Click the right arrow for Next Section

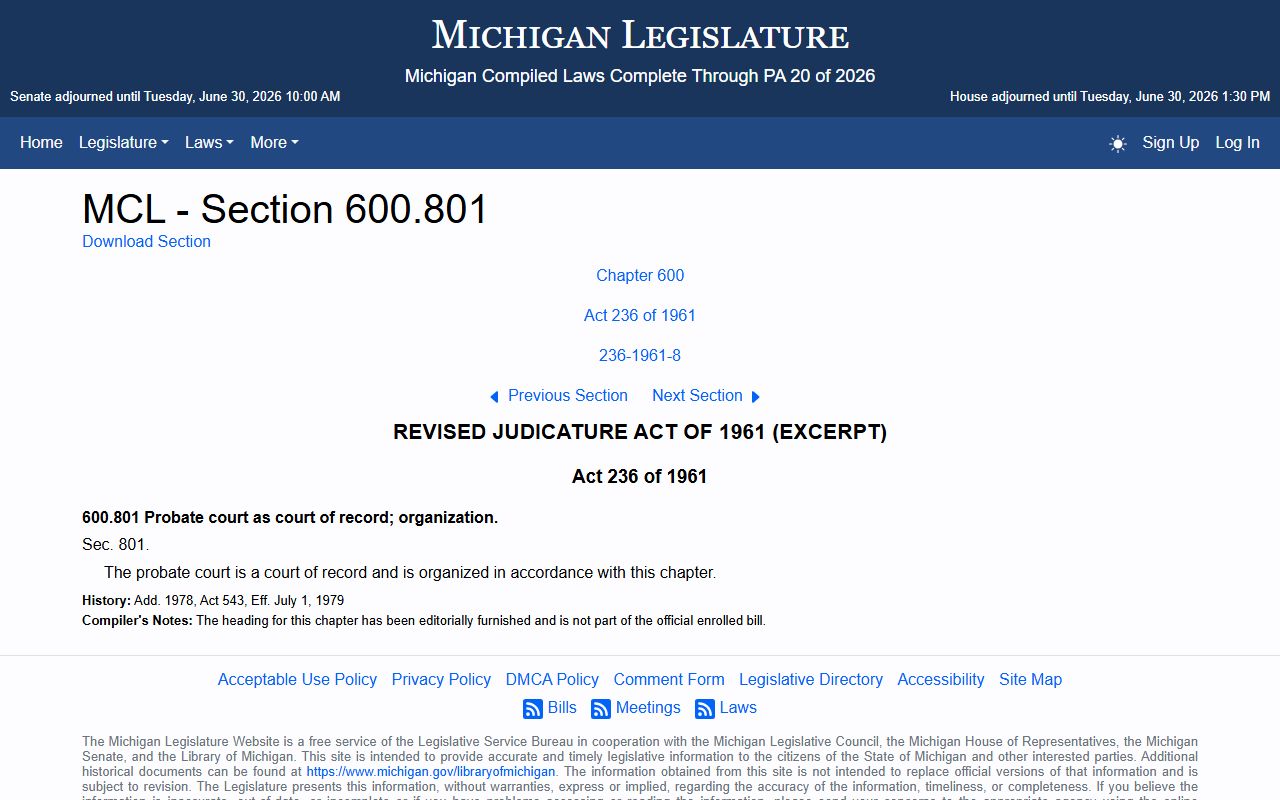[x=756, y=397]
